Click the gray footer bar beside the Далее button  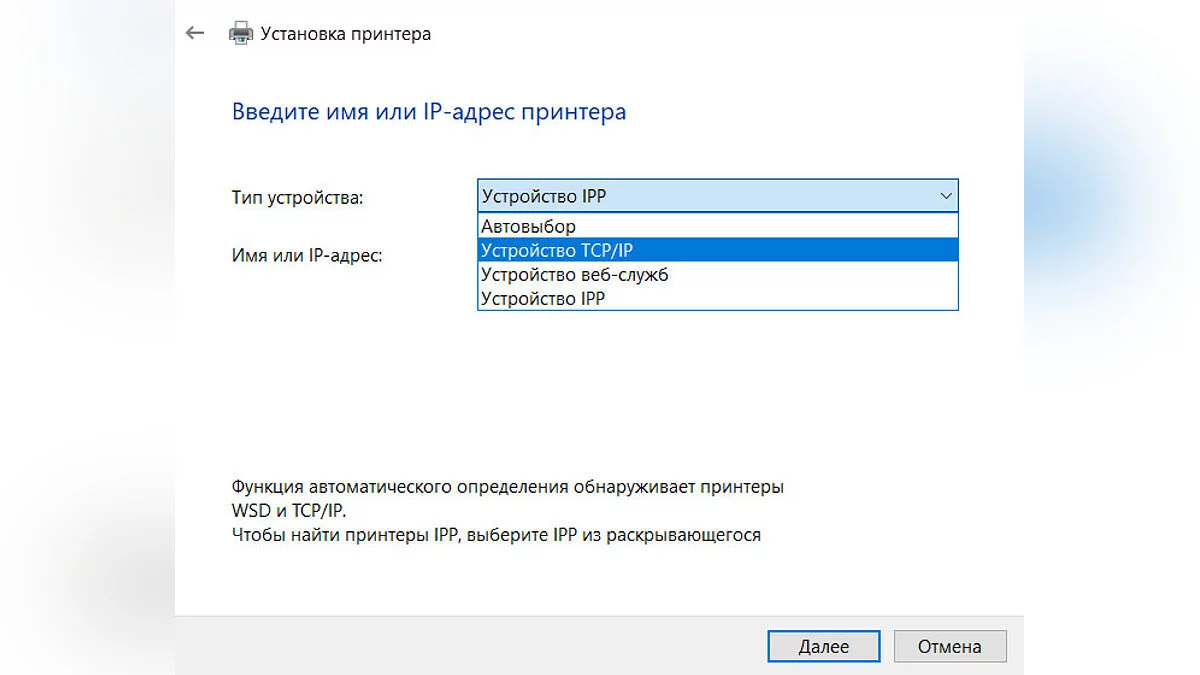450,646
